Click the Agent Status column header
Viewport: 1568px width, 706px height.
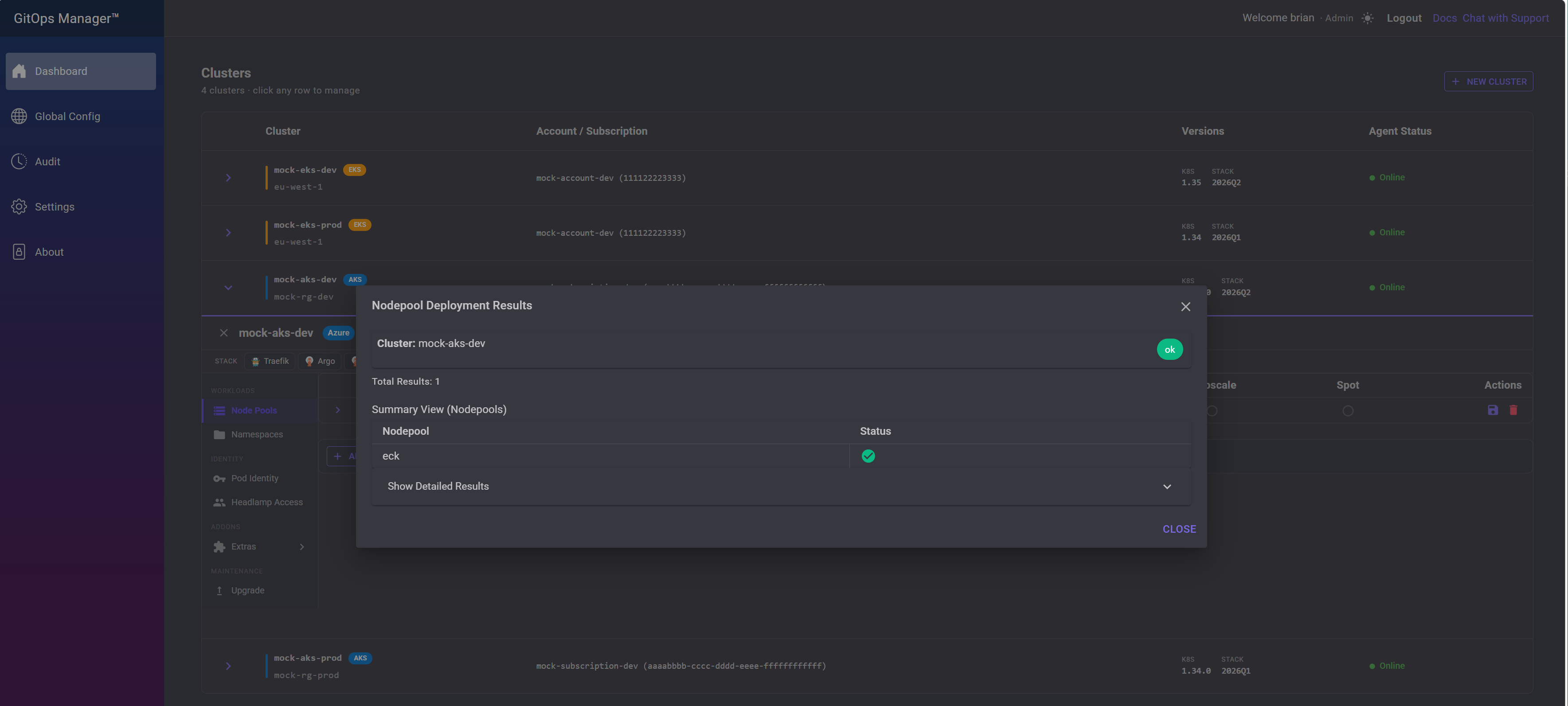pyautogui.click(x=1400, y=131)
